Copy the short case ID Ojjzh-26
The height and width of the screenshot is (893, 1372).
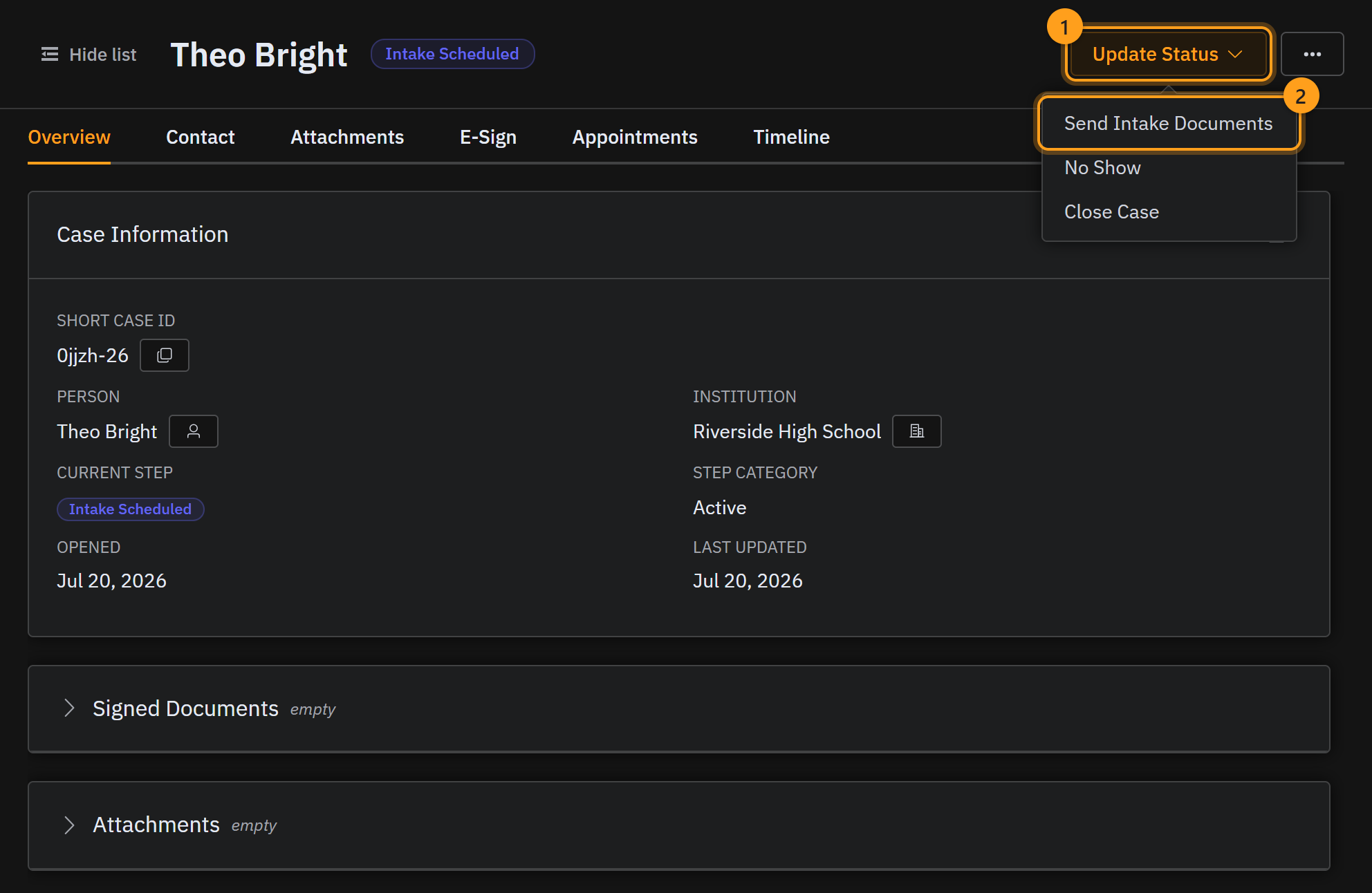pyautogui.click(x=165, y=355)
